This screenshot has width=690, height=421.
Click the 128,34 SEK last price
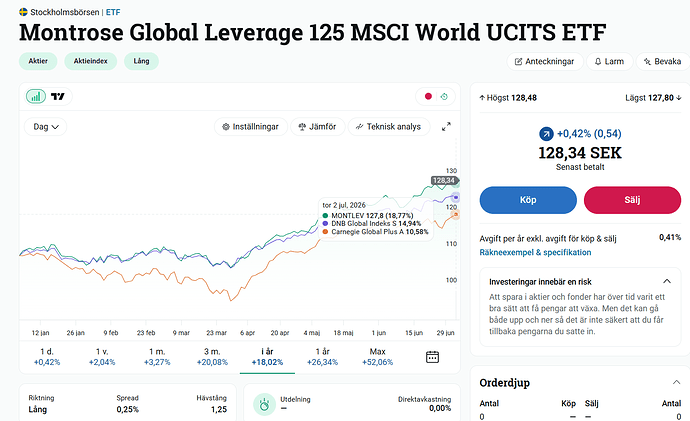(x=580, y=153)
